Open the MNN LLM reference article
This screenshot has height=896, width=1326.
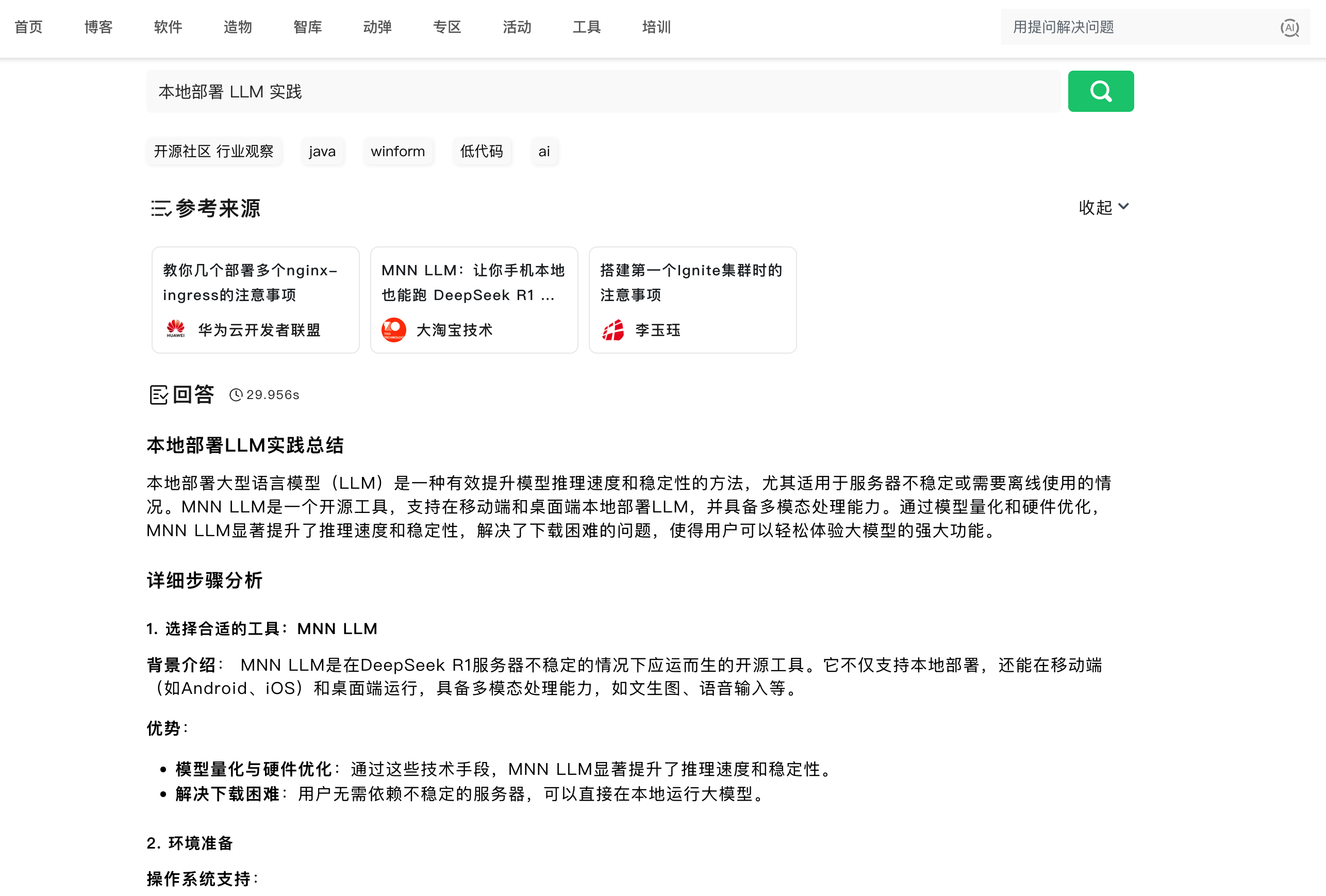click(x=474, y=283)
